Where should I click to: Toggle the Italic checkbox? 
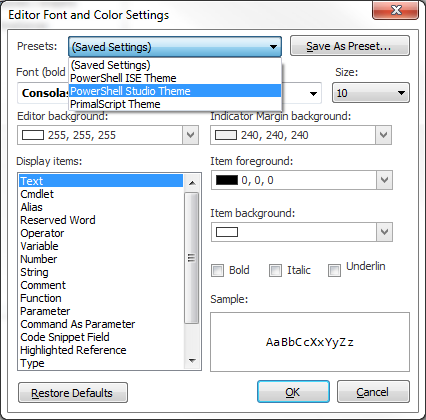click(275, 270)
